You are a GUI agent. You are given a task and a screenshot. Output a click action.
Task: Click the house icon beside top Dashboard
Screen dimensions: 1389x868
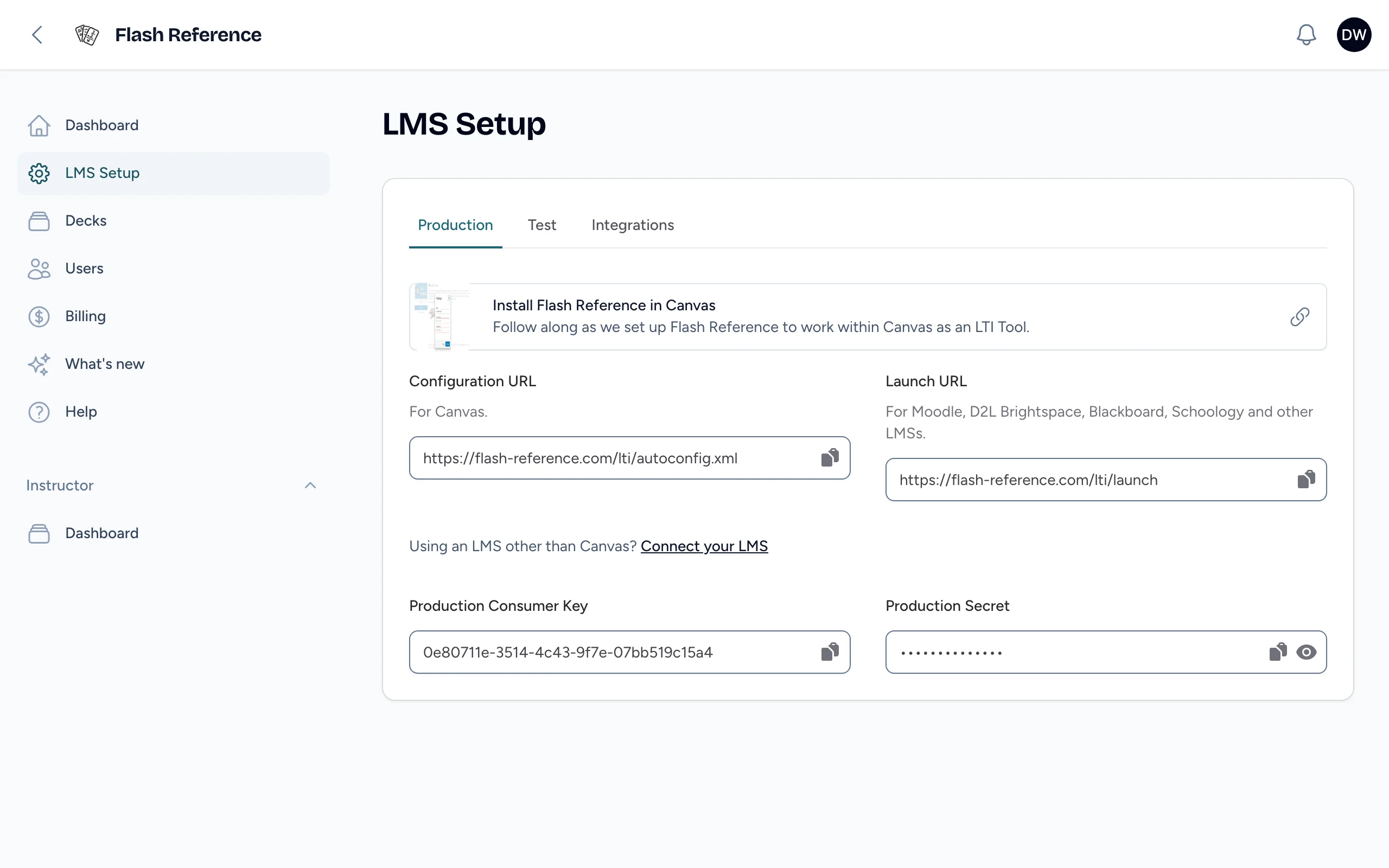coord(39,125)
